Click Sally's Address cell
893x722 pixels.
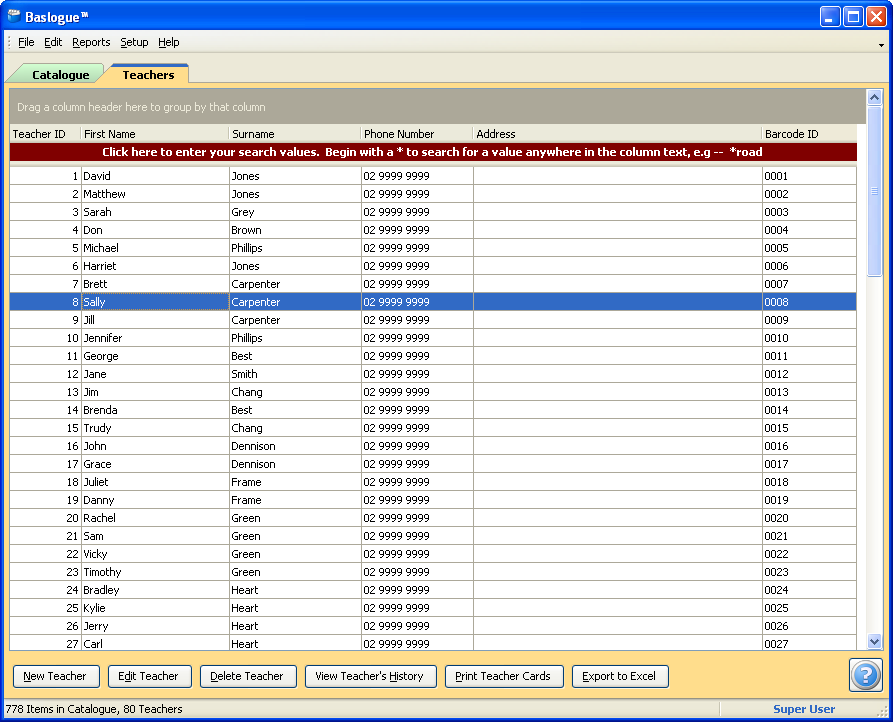[x=617, y=302]
